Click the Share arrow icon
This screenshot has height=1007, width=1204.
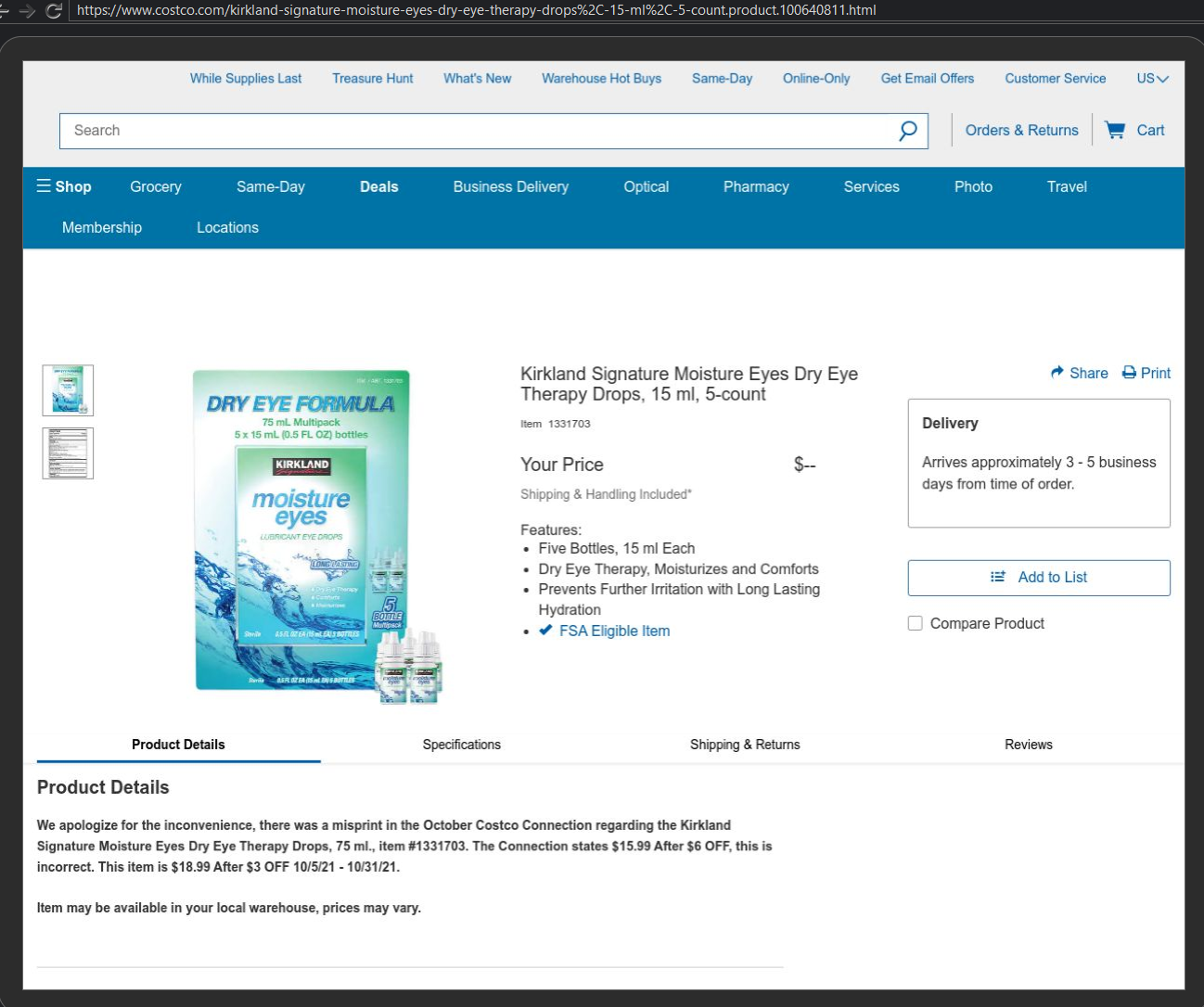[1057, 373]
